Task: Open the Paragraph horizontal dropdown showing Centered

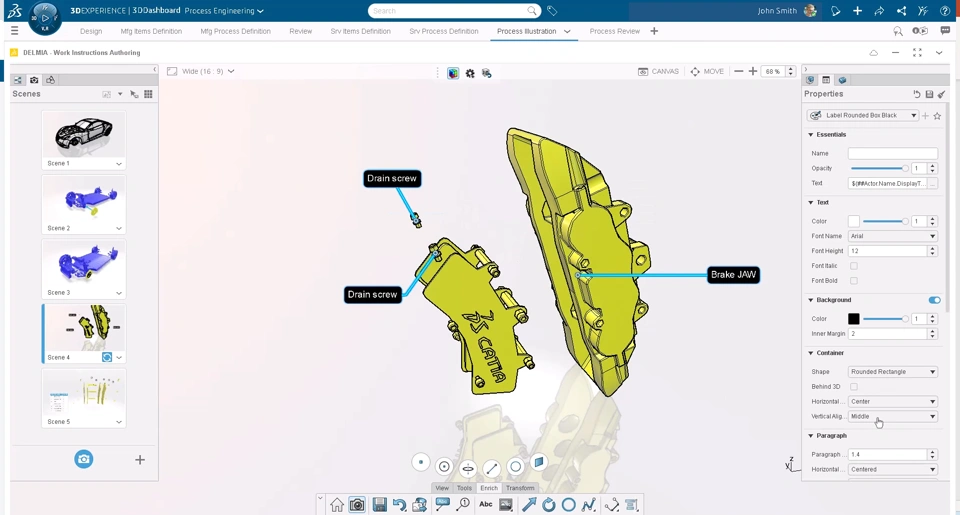Action: tap(893, 469)
